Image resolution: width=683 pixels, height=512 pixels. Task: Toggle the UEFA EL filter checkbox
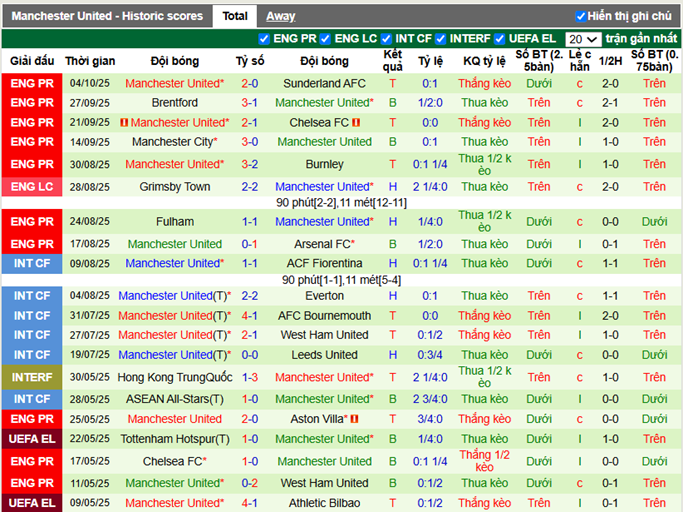tap(500, 39)
